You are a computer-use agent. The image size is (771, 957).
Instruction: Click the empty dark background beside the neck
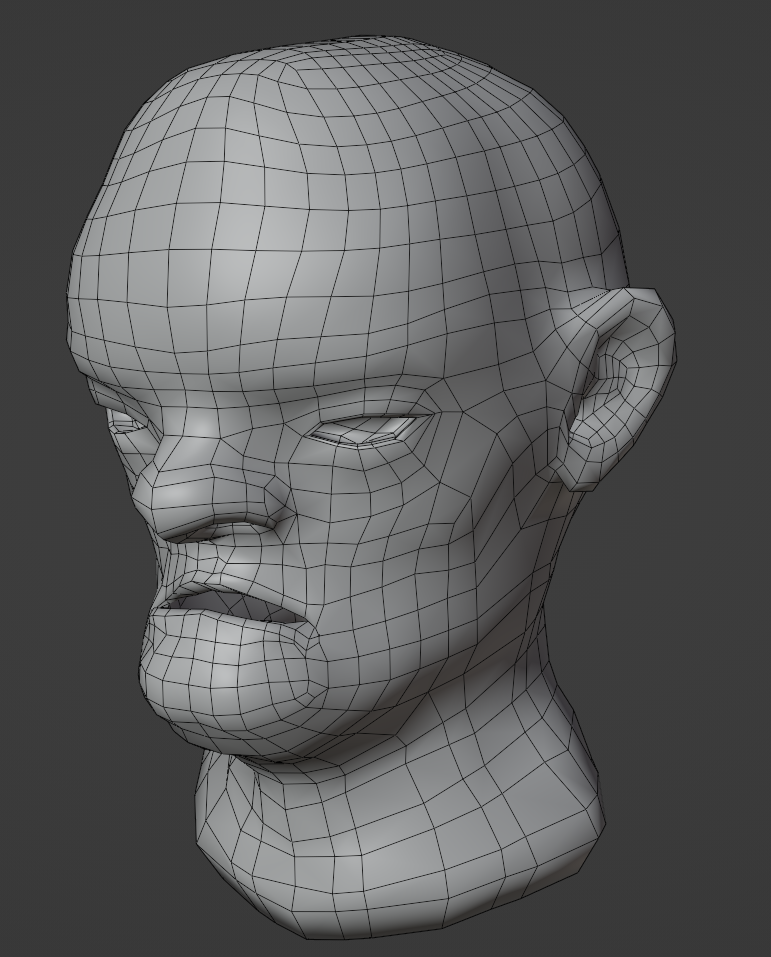[x=690, y=800]
